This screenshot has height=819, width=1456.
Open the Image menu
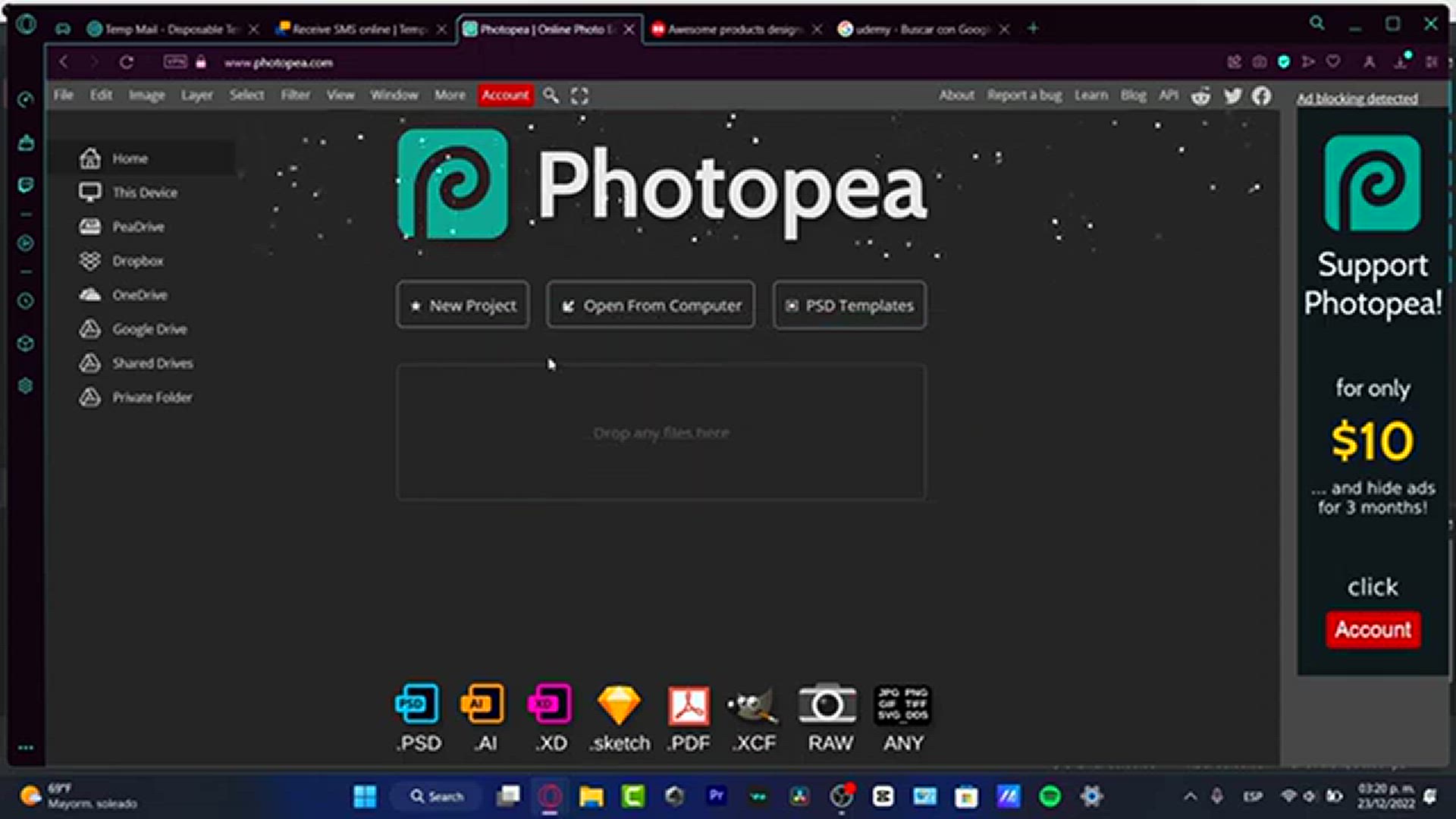click(x=146, y=95)
